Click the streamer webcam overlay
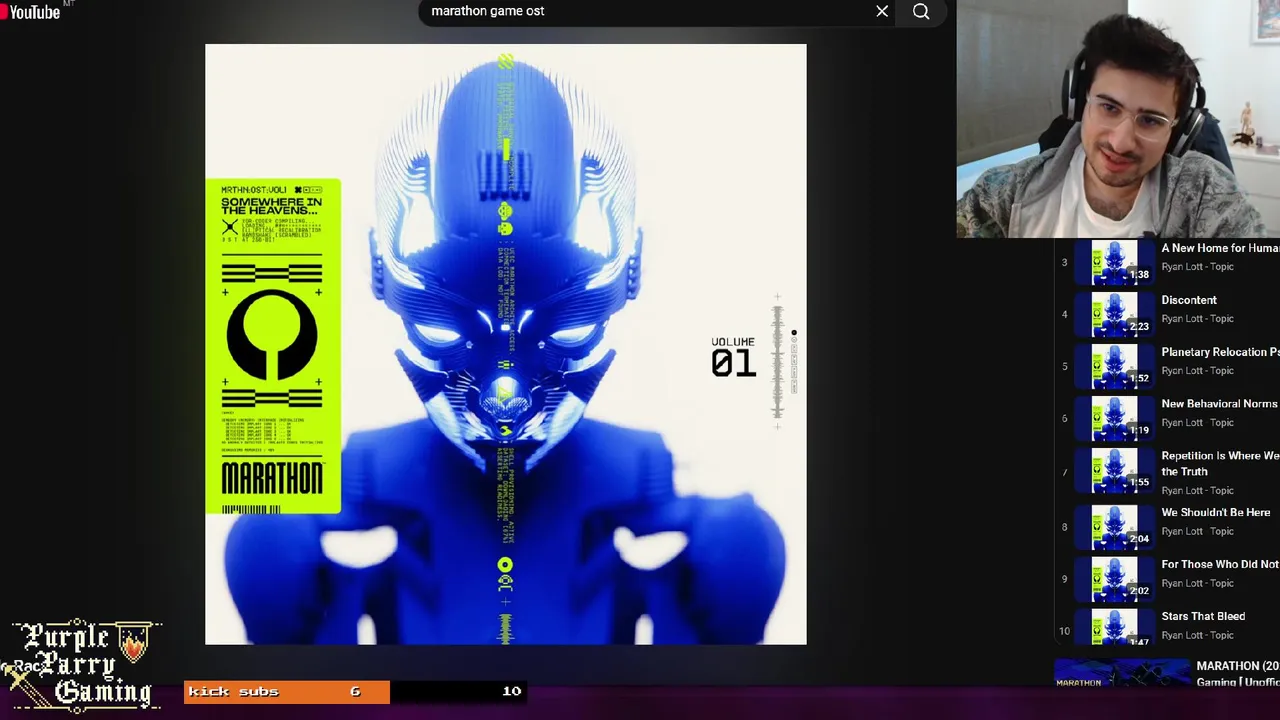Image resolution: width=1280 pixels, height=720 pixels. point(1118,119)
